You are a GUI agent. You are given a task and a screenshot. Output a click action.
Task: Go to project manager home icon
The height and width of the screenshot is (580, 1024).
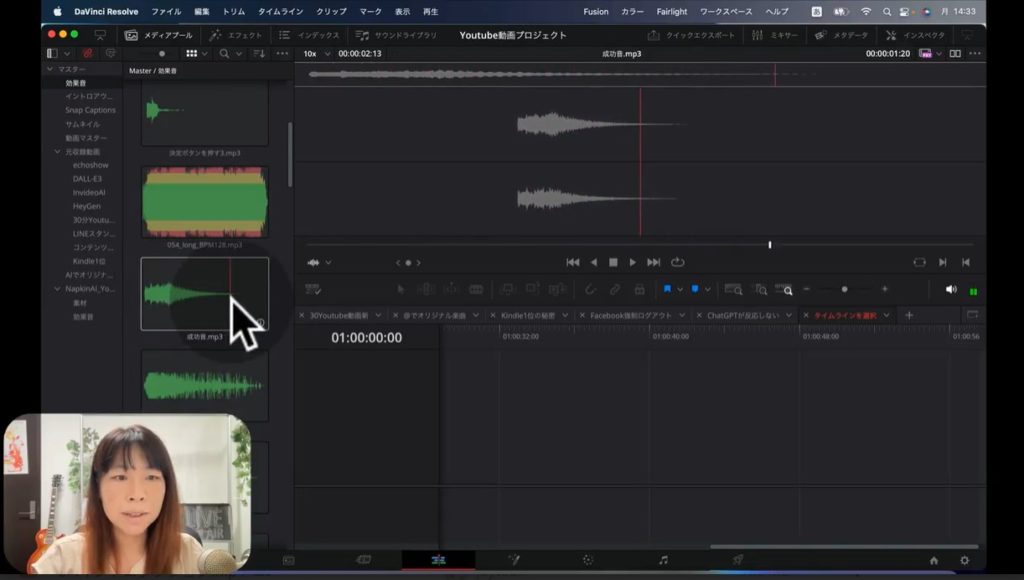pyautogui.click(x=934, y=561)
